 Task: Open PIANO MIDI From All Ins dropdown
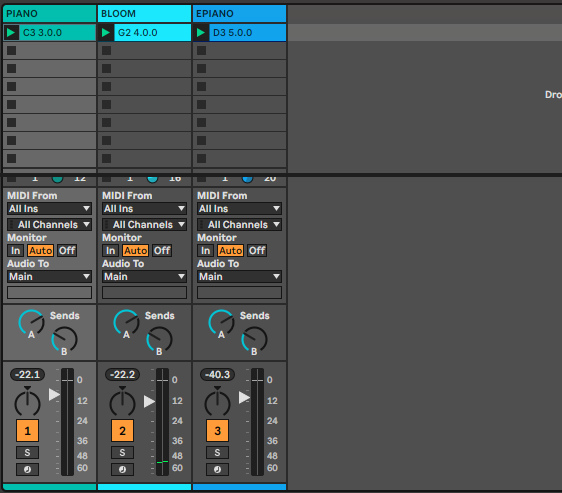pyautogui.click(x=49, y=209)
